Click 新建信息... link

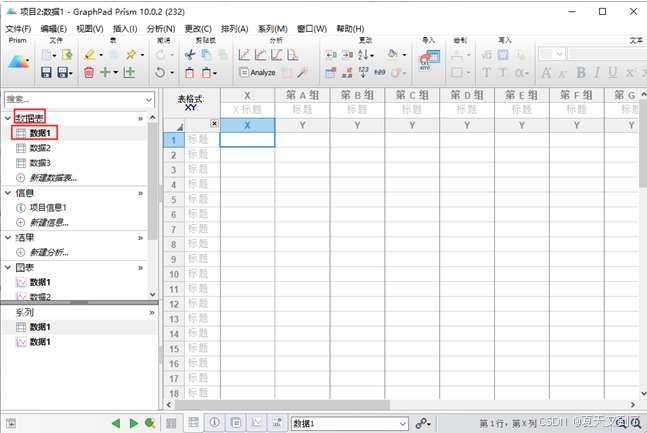click(49, 222)
